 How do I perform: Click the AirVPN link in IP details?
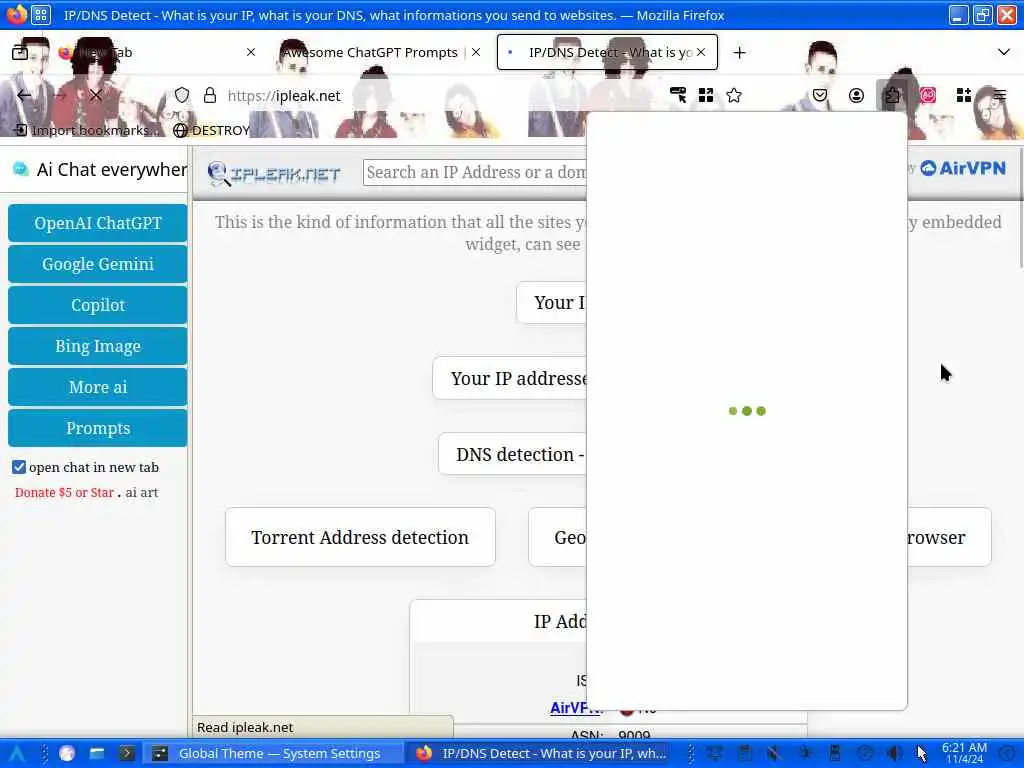[575, 708]
